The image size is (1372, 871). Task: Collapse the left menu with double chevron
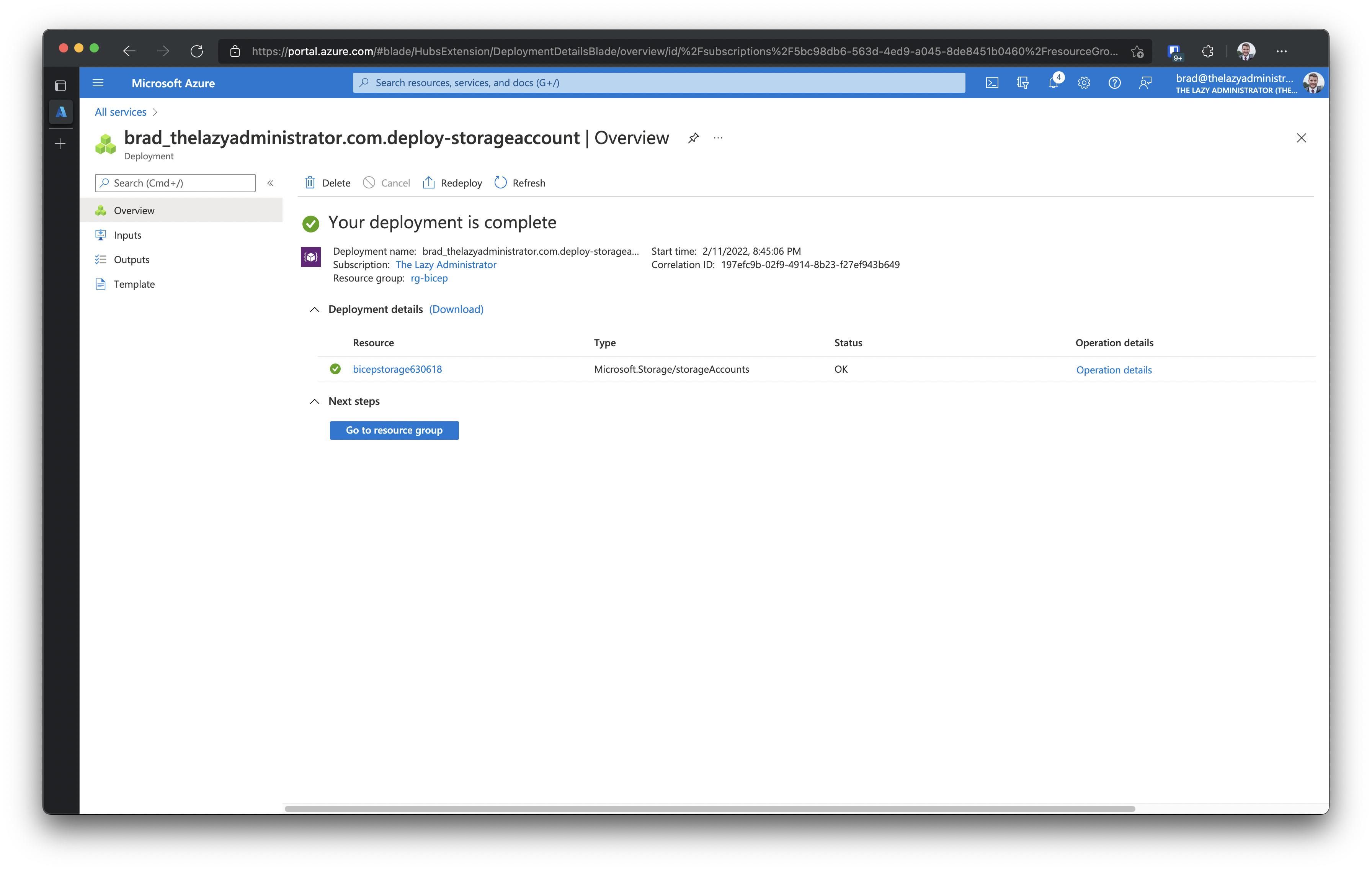(271, 183)
